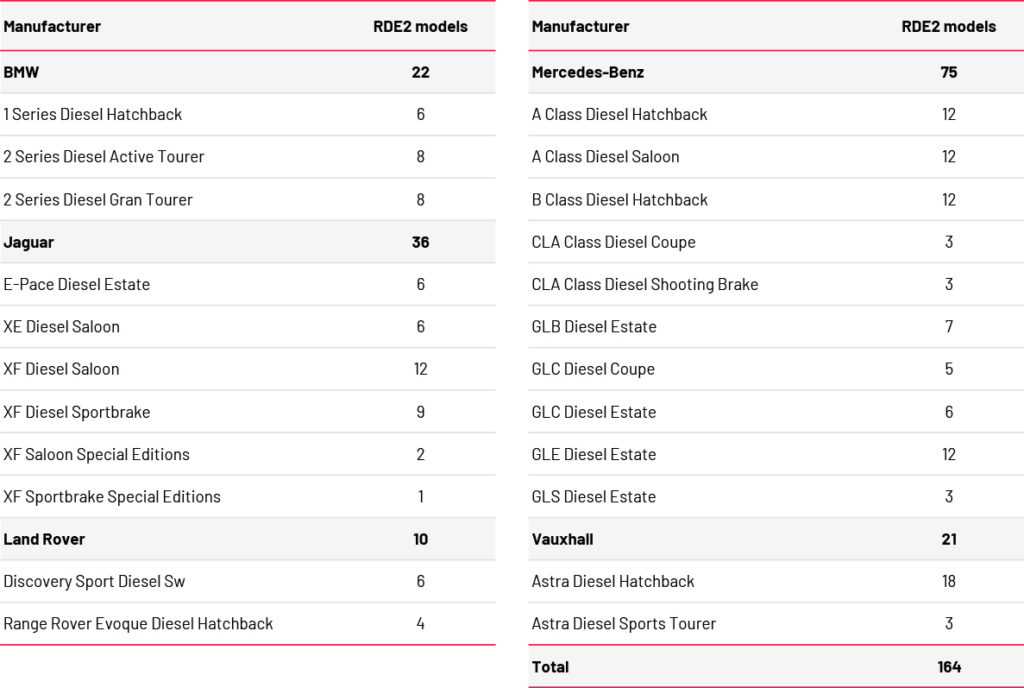
Task: Select Mercedes-Benz count of 75
Action: 949,72
